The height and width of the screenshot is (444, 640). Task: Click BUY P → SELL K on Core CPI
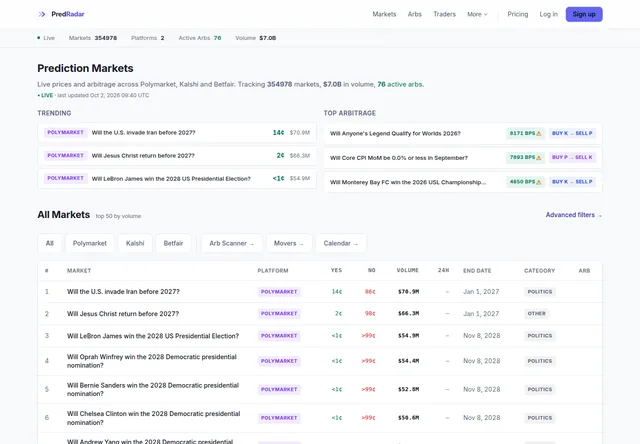[x=572, y=157]
